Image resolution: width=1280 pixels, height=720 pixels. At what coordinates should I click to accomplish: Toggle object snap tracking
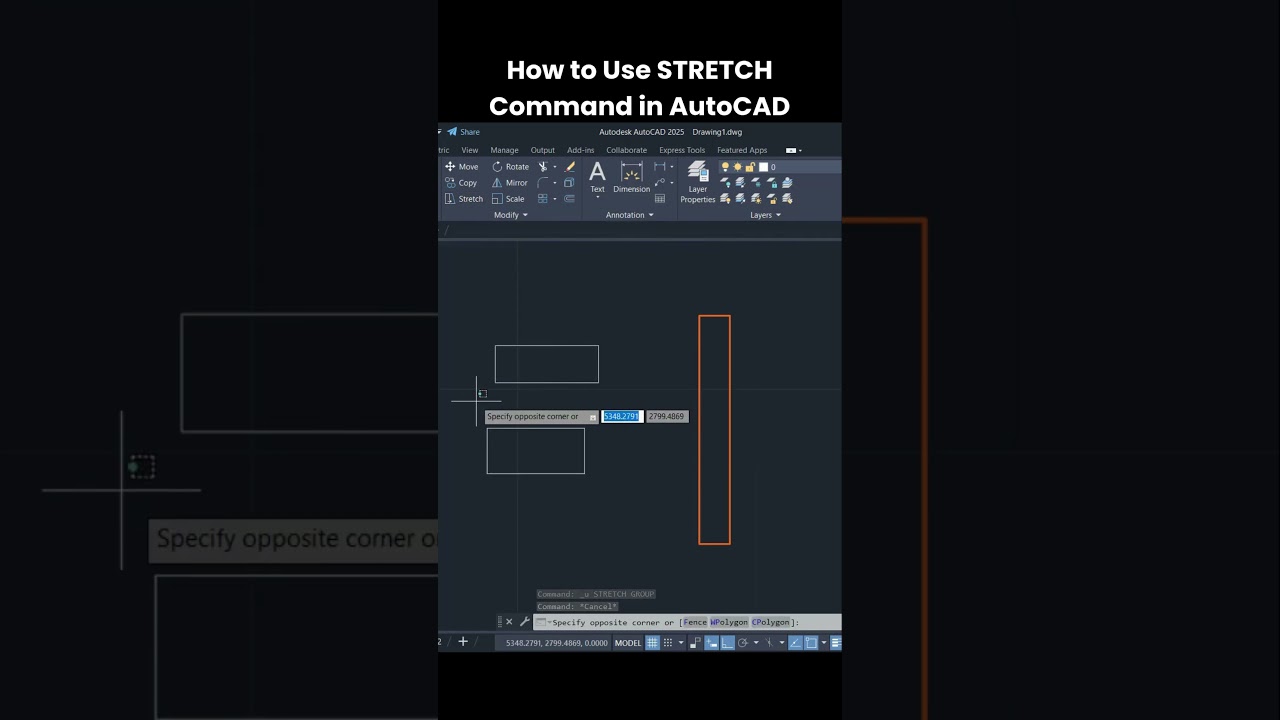[x=796, y=643]
